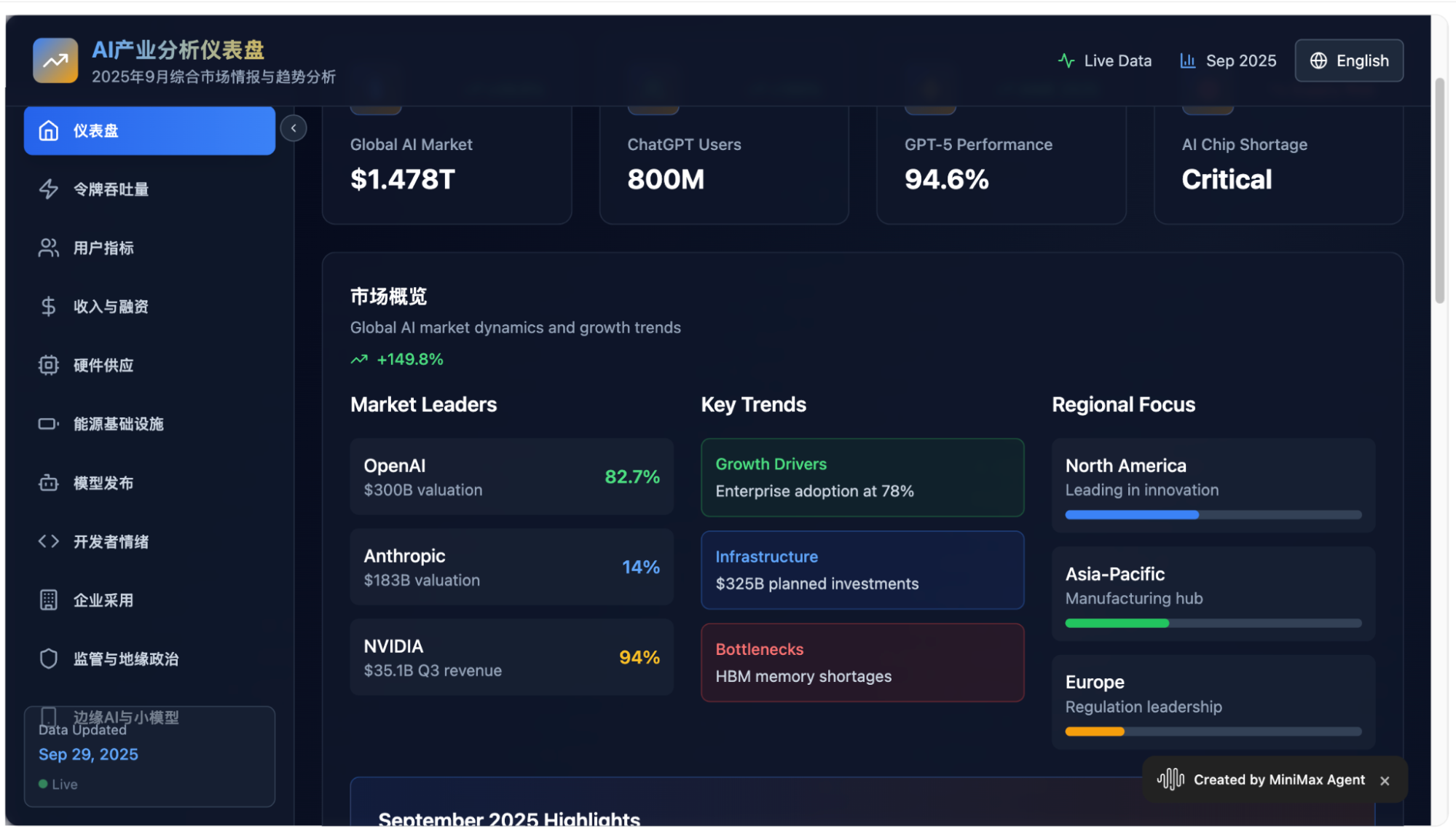
Task: Open the 开发者情绪 developer sentiment section
Action: [x=49, y=541]
